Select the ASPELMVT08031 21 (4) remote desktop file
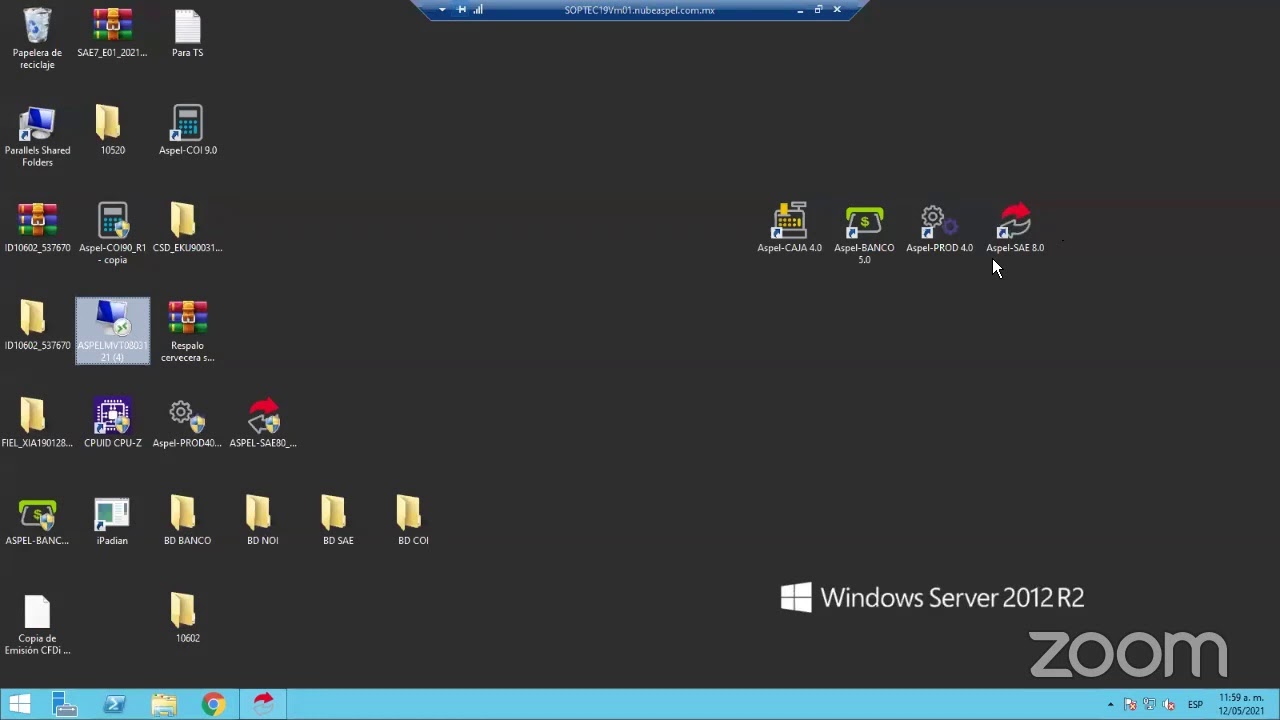The image size is (1280, 720). pos(112,331)
